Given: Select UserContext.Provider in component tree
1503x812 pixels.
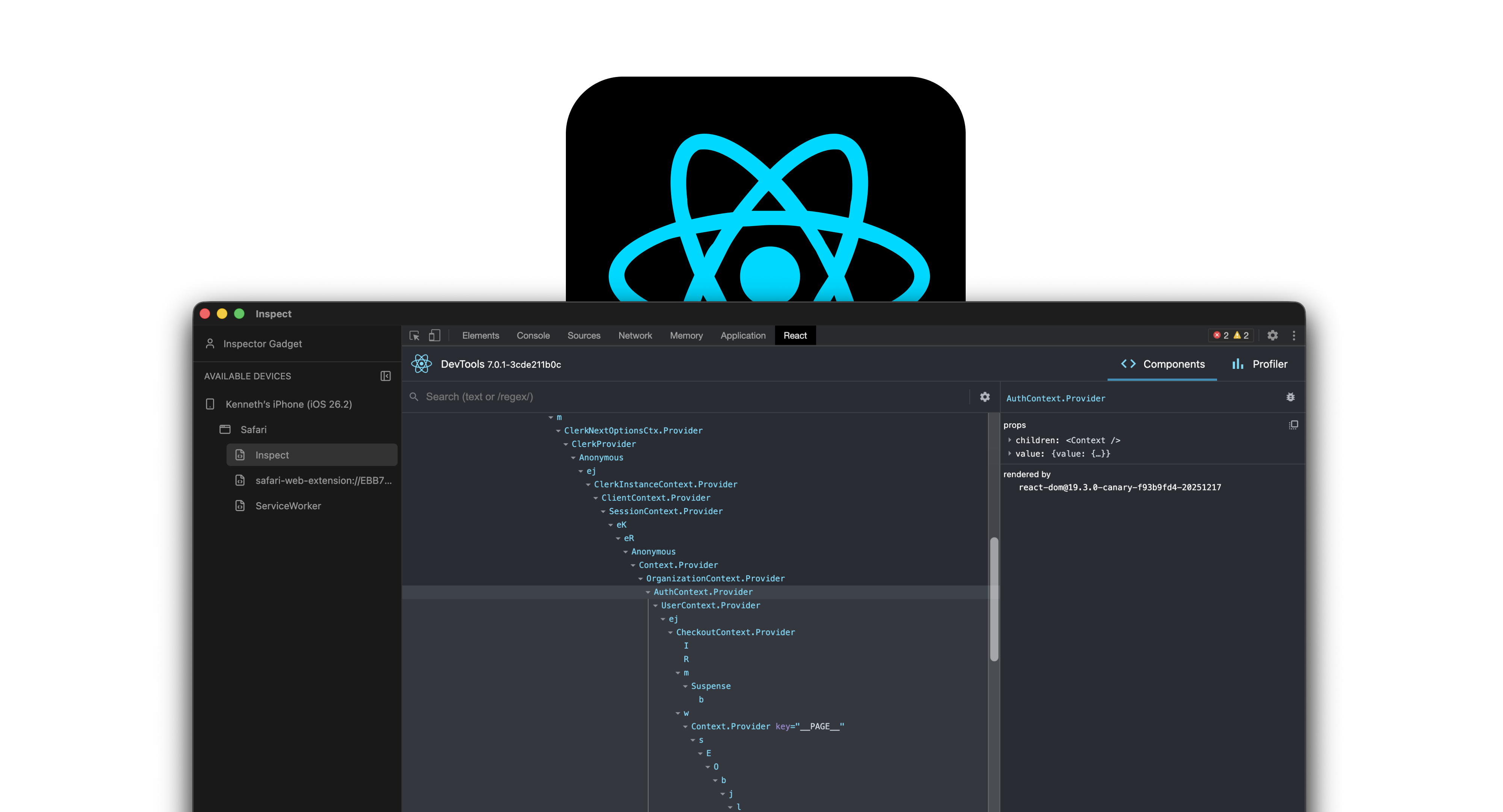Looking at the screenshot, I should pos(710,605).
